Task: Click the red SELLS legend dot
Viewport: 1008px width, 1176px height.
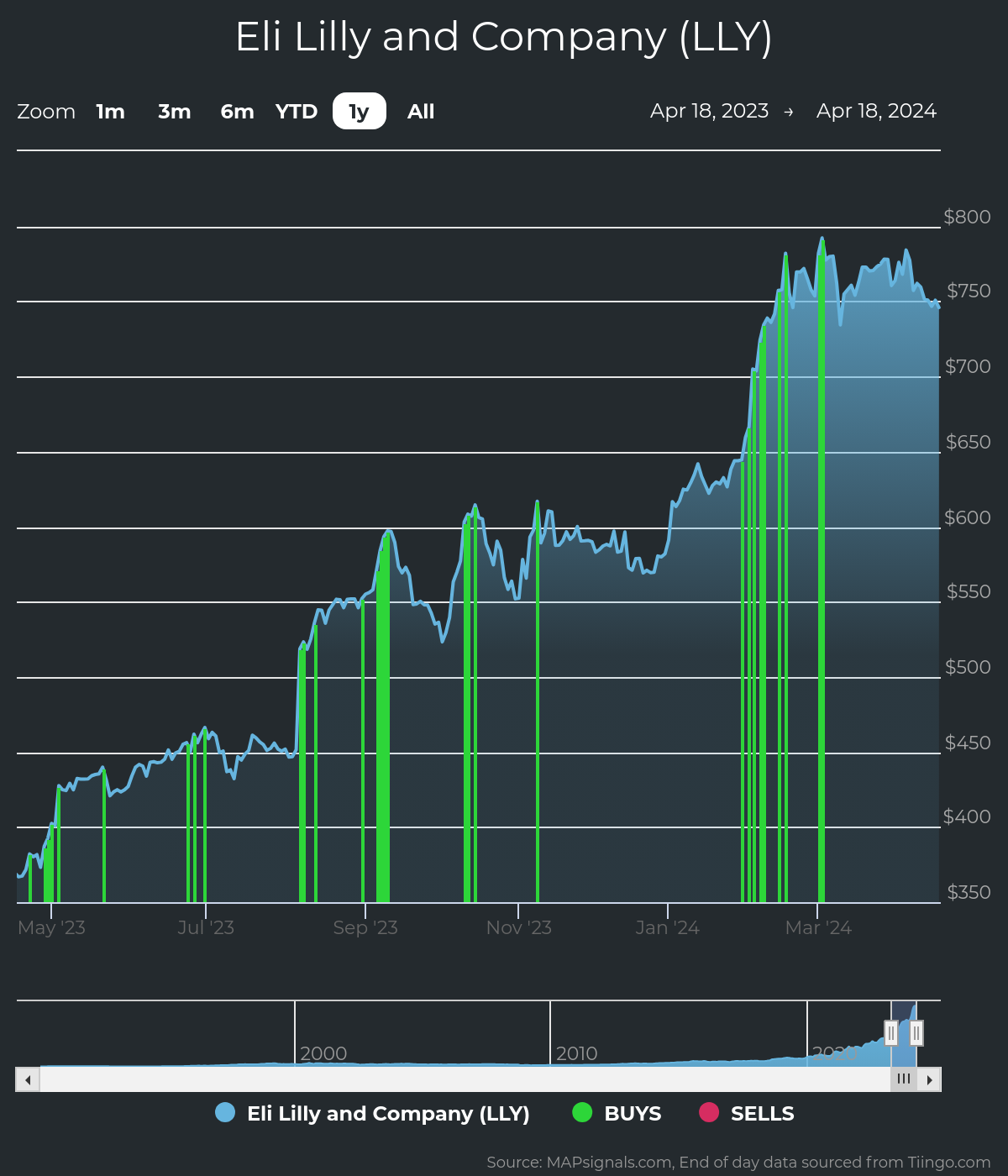Action: [710, 1113]
